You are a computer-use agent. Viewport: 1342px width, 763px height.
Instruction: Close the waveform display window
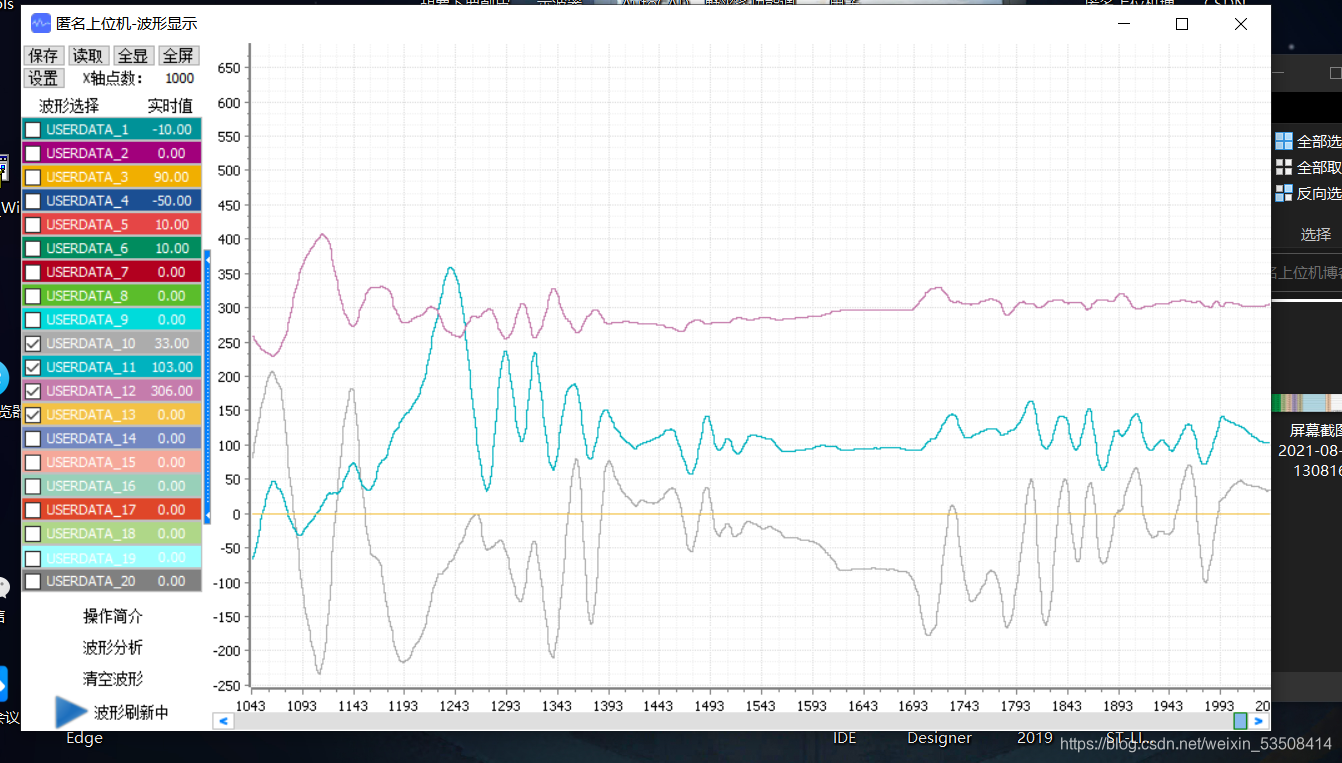(1240, 24)
